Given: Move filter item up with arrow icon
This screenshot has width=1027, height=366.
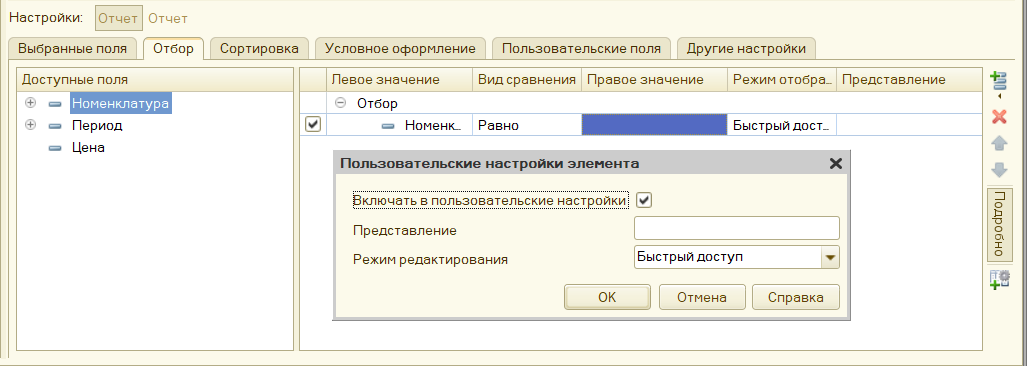Looking at the screenshot, I should 999,143.
